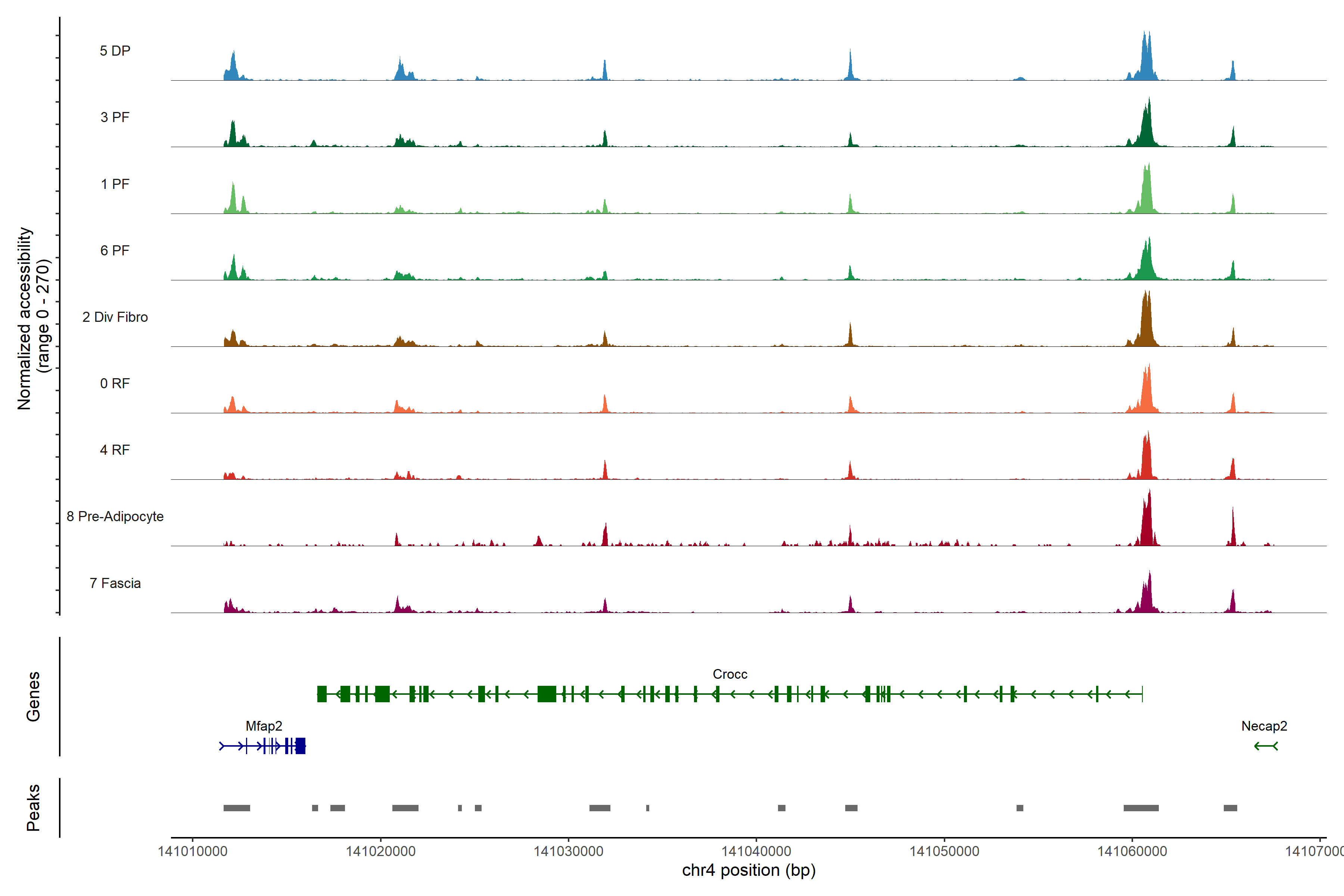The image size is (1344, 896).
Task: Select the 2 Div Fibro track label
Action: (x=115, y=317)
